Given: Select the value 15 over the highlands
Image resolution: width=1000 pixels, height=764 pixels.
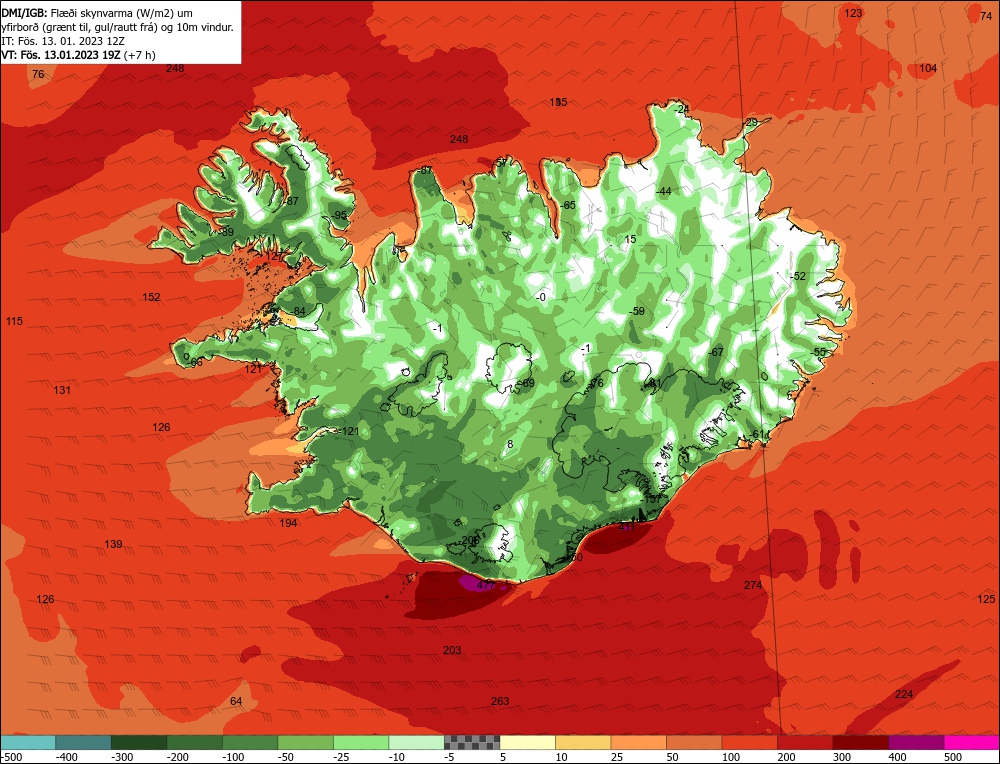Looking at the screenshot, I should 630,239.
